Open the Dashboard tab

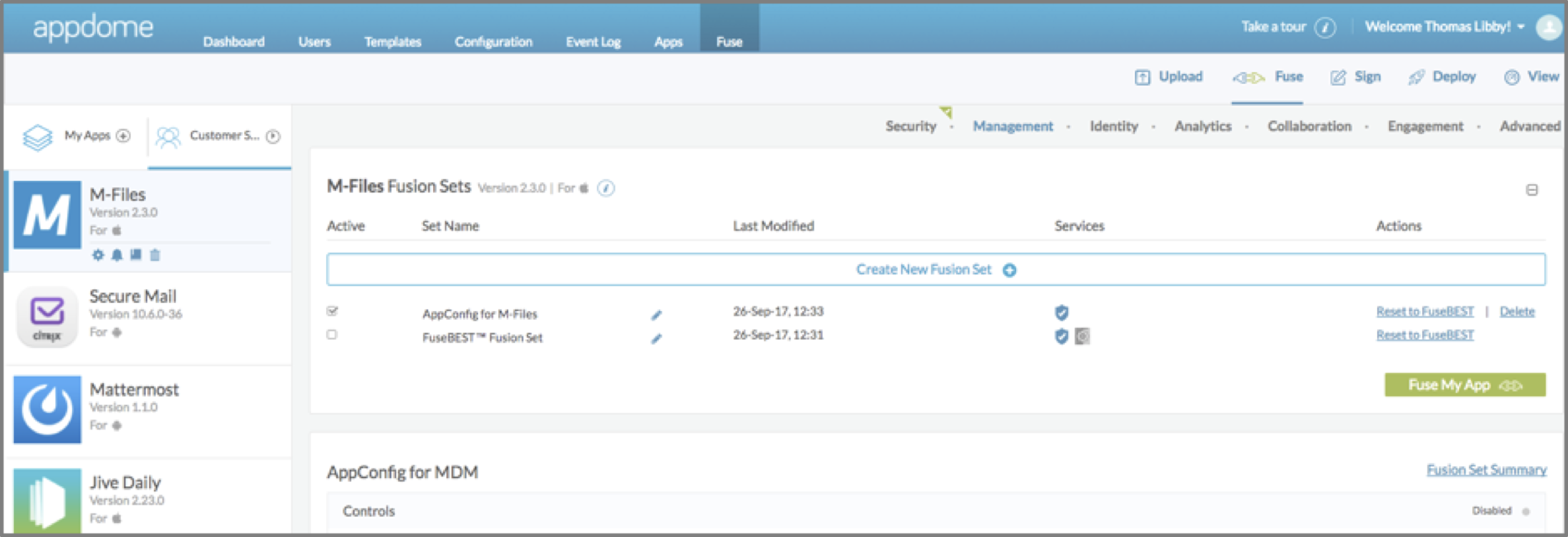234,42
